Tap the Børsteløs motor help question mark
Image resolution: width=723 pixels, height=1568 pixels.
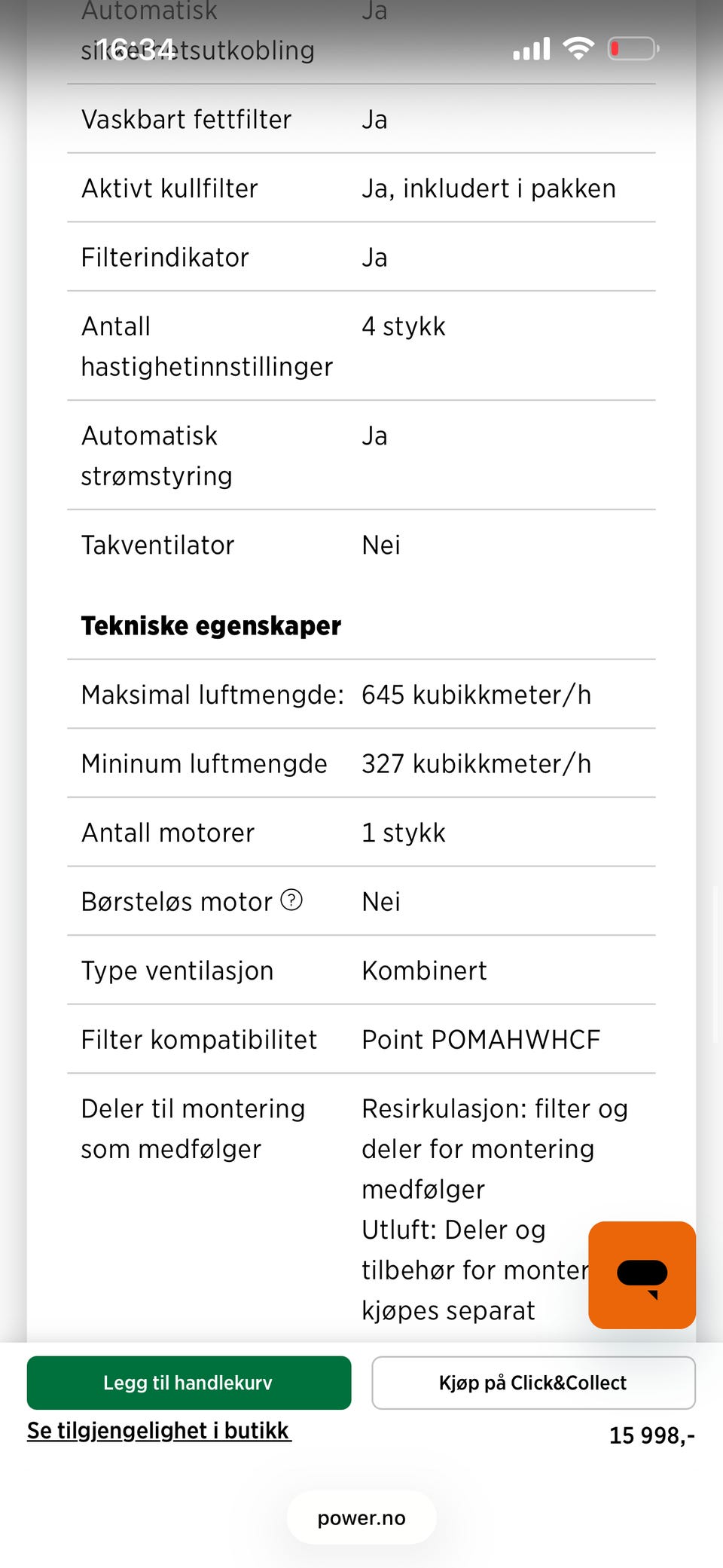click(x=291, y=900)
